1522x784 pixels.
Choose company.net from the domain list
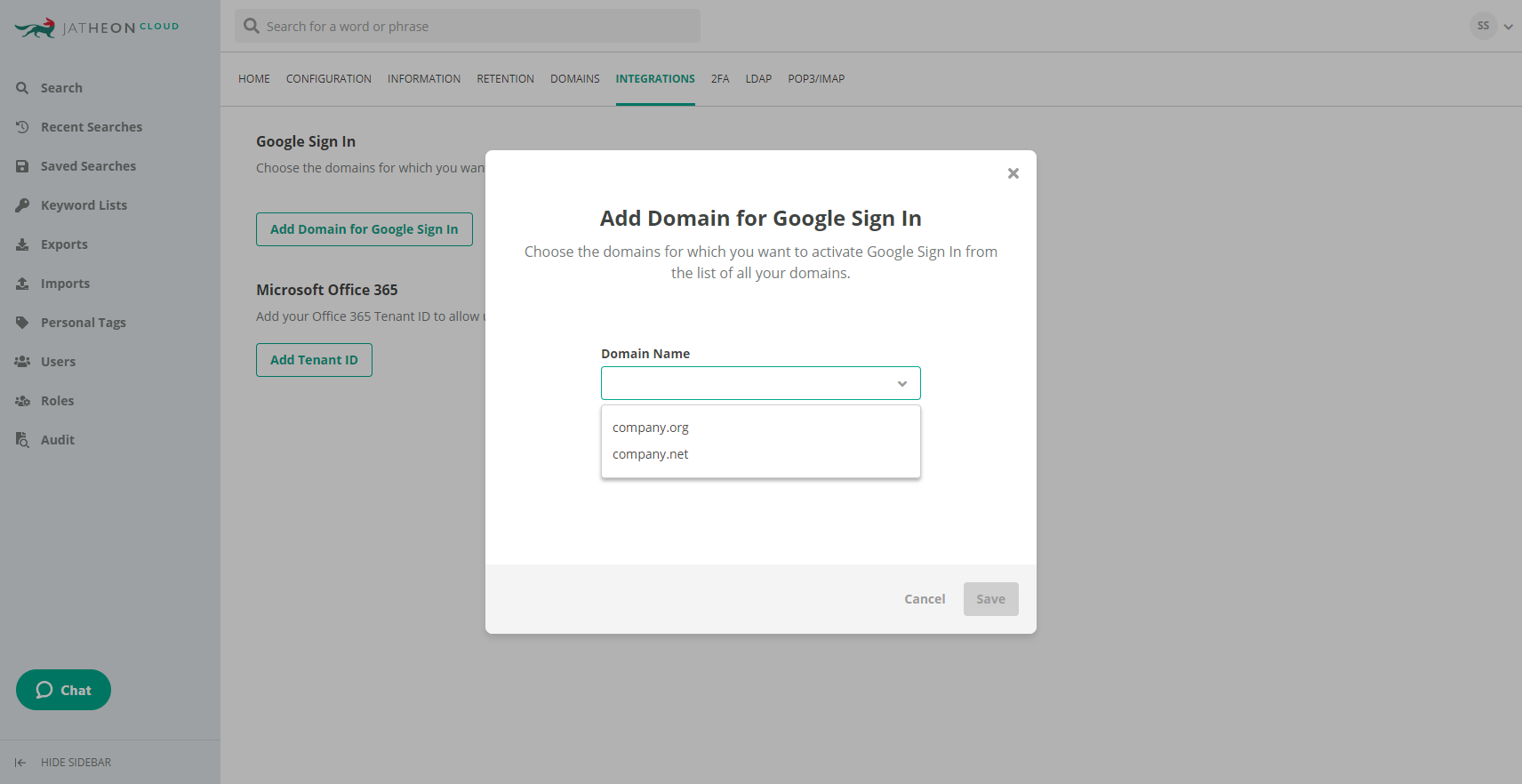point(761,454)
